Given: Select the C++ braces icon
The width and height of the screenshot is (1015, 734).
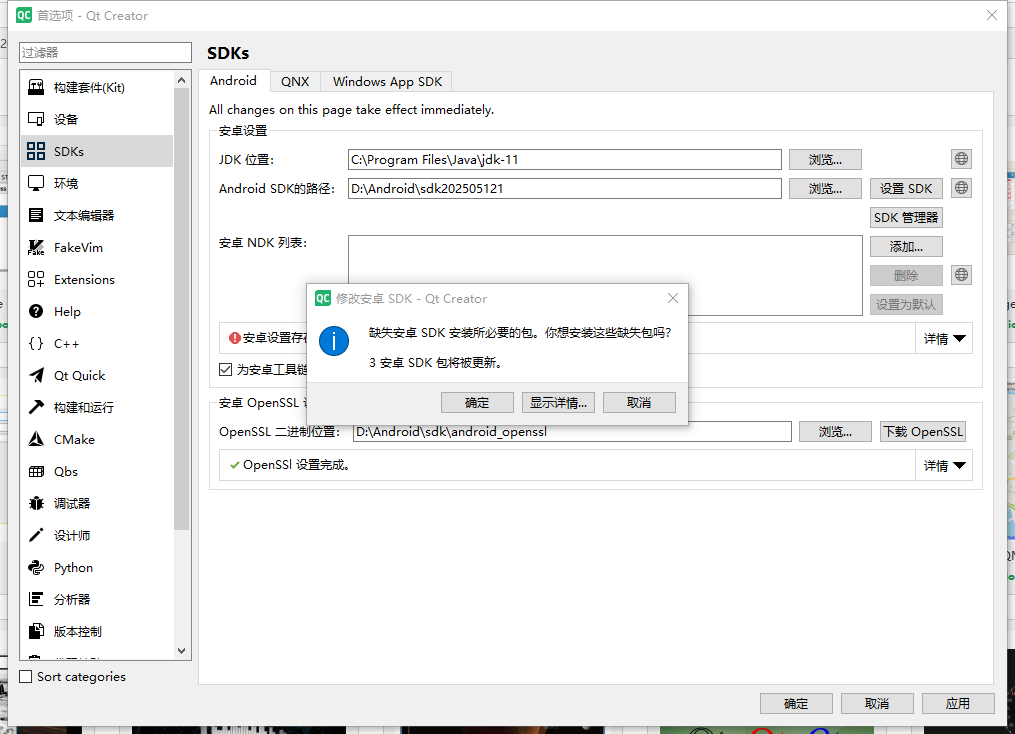Looking at the screenshot, I should coord(36,344).
